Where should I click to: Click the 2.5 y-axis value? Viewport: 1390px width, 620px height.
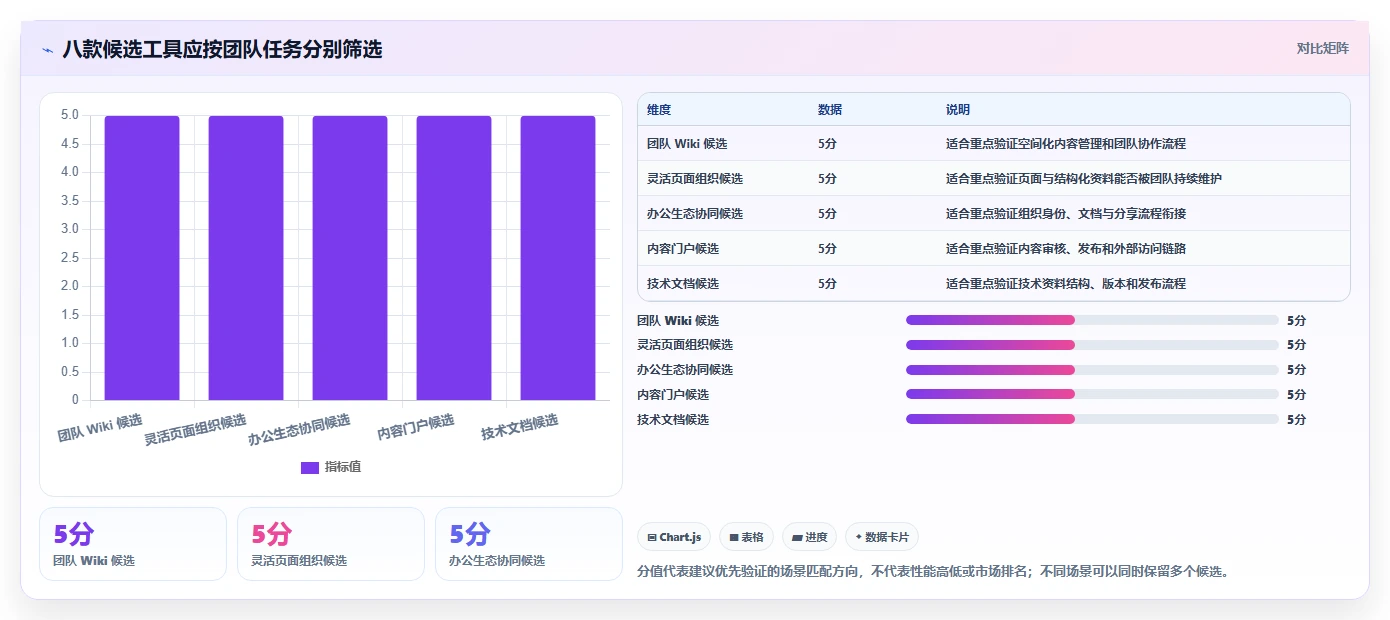69,258
